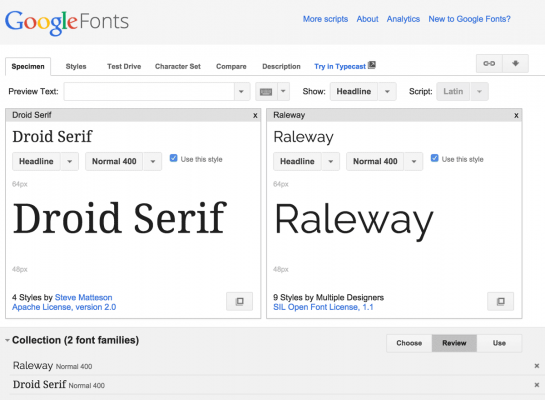
Task: Open the Analytics link
Action: (x=403, y=19)
